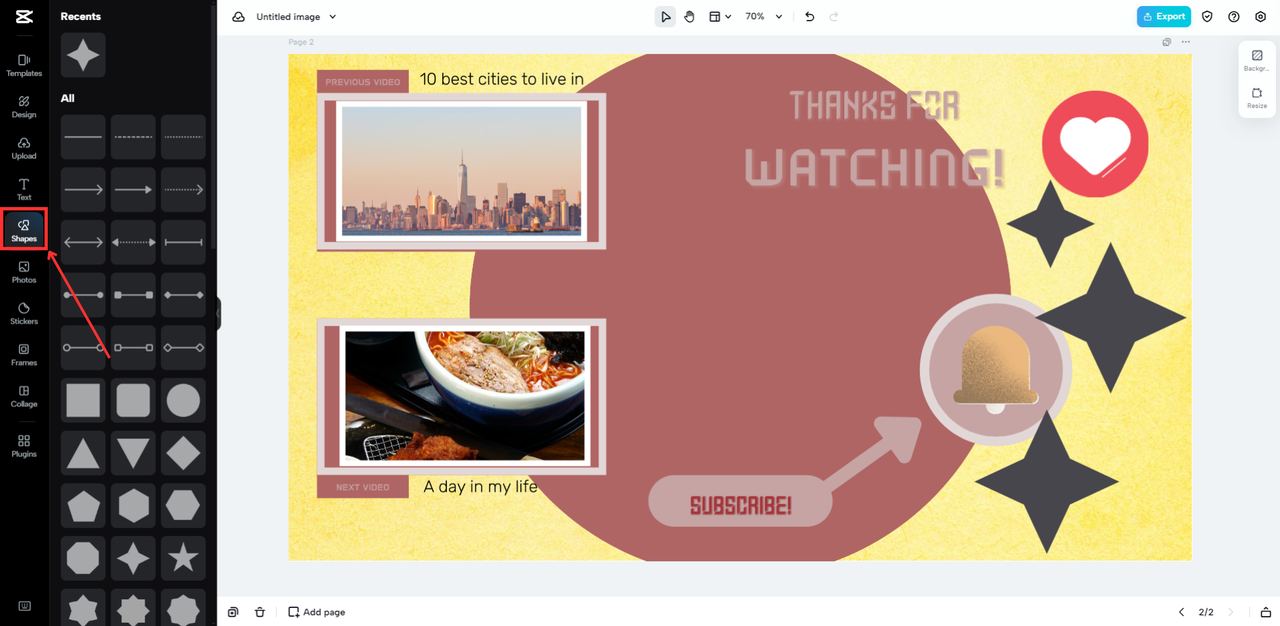Go to the previous page arrow
The height and width of the screenshot is (626, 1280).
pyautogui.click(x=1181, y=612)
